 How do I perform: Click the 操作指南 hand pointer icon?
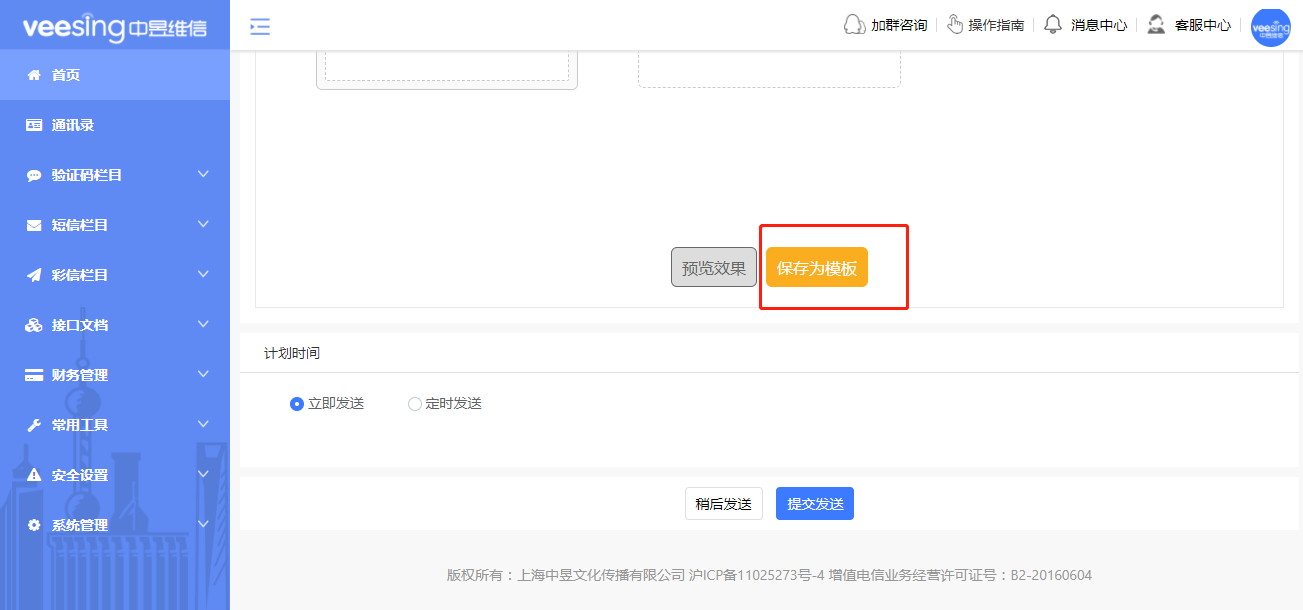pyautogui.click(x=955, y=25)
